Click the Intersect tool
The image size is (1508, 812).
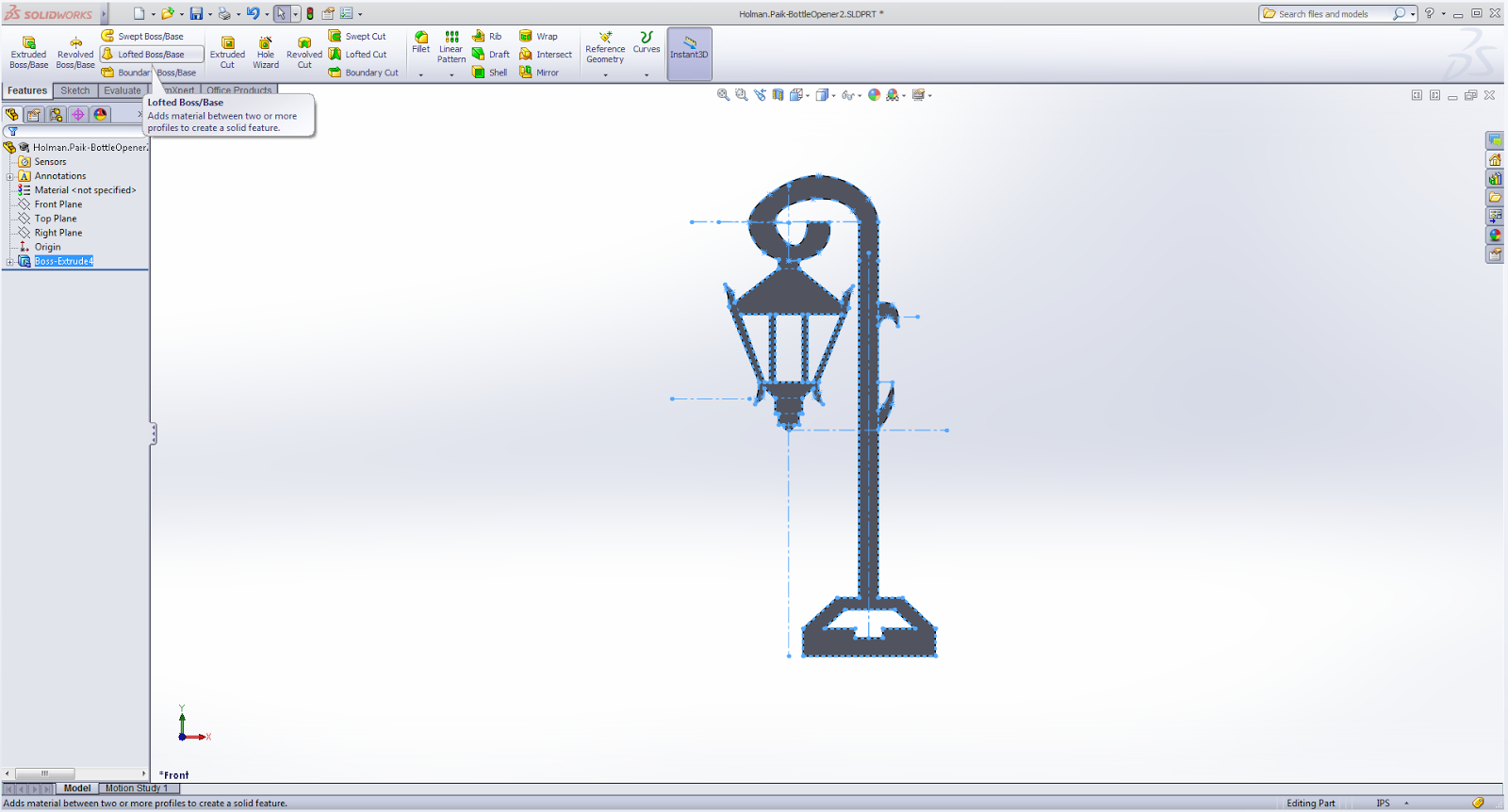[x=546, y=54]
